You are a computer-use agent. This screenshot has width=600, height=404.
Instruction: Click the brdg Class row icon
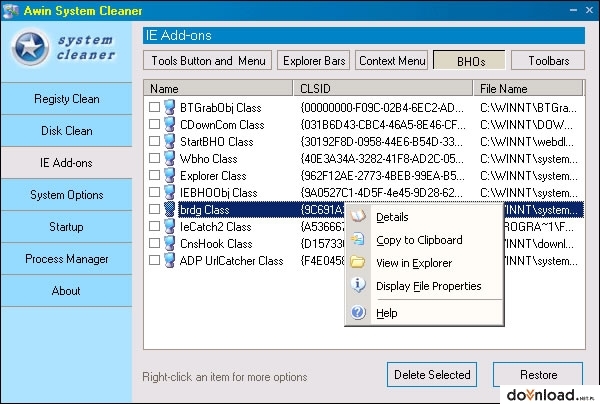tap(170, 210)
